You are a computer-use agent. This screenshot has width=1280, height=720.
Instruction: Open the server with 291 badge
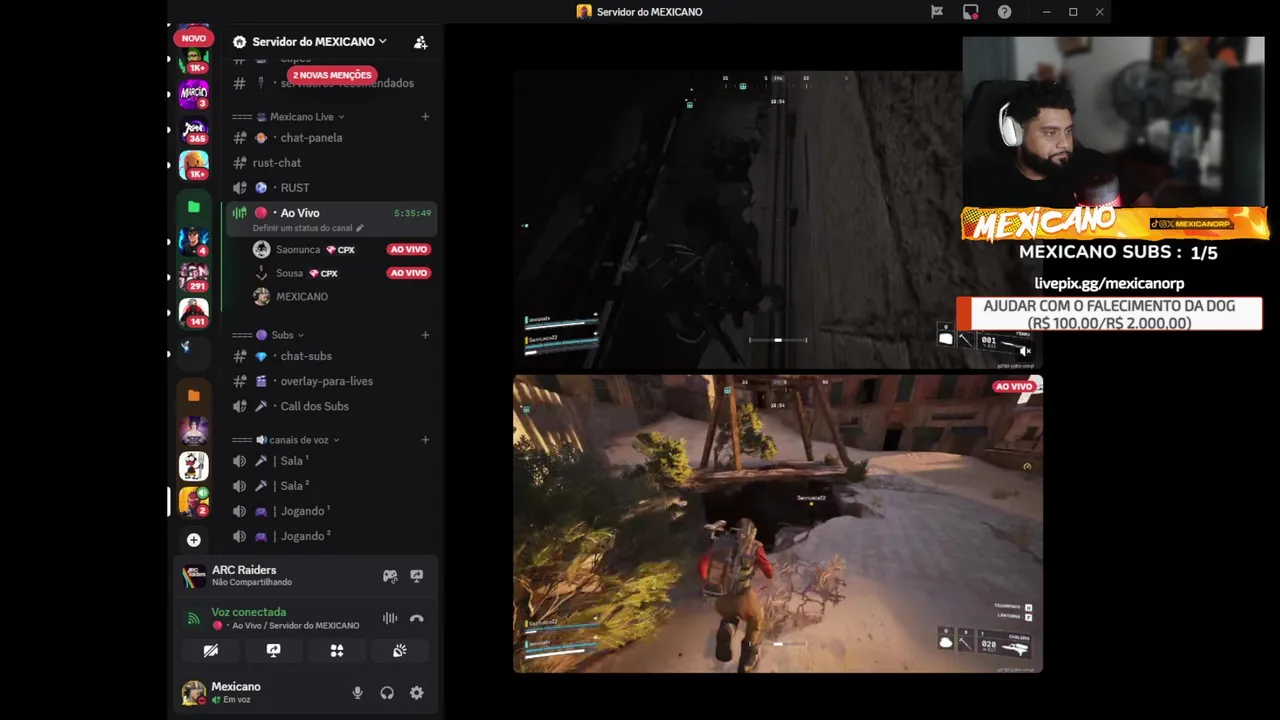pyautogui.click(x=193, y=277)
